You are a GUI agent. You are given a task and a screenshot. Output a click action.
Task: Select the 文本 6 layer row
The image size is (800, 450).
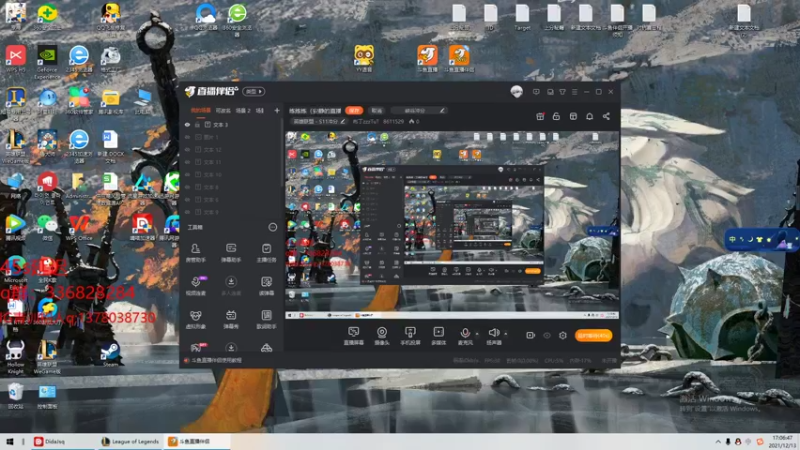pos(232,199)
